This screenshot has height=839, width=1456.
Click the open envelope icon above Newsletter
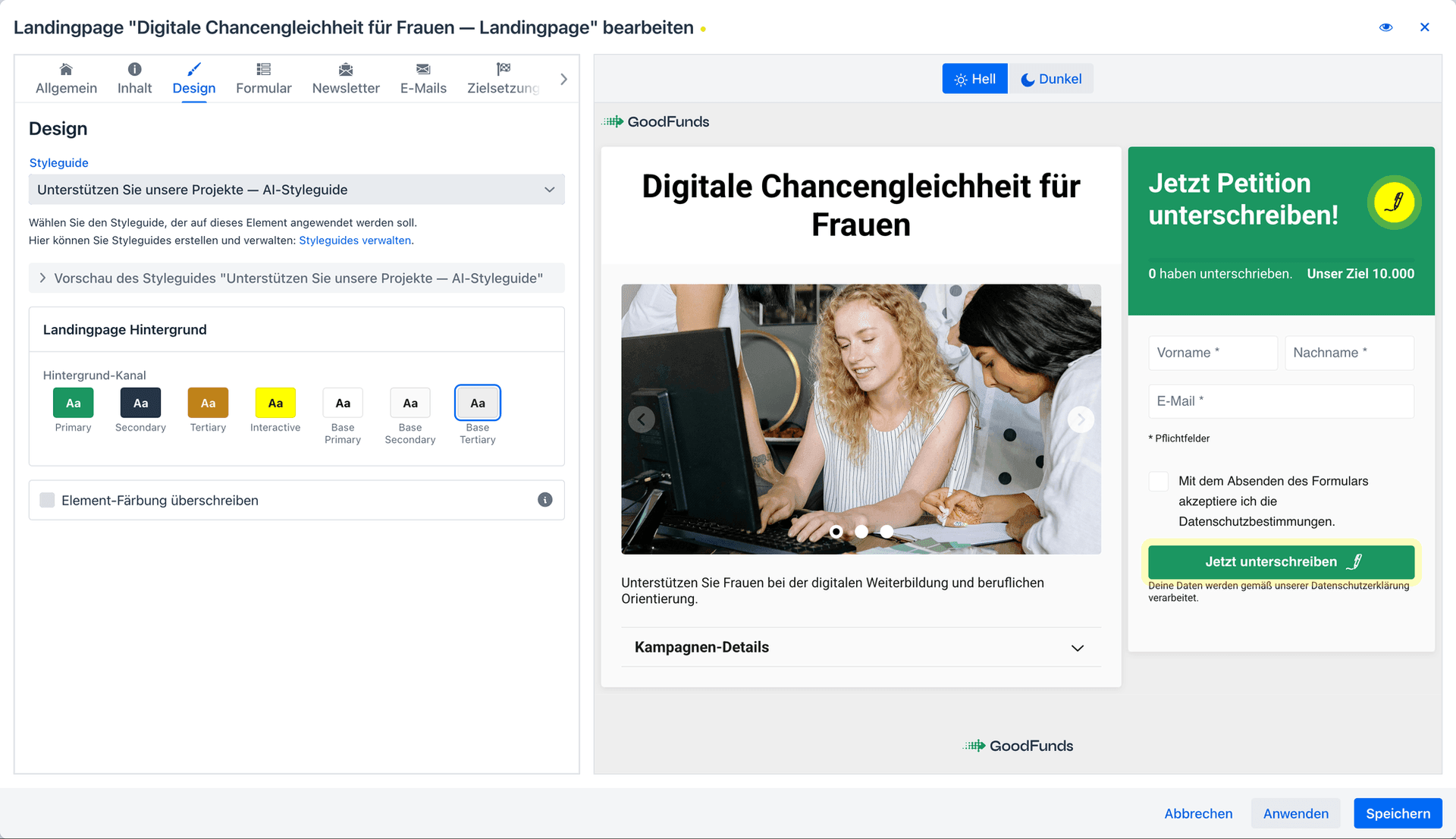tap(346, 69)
